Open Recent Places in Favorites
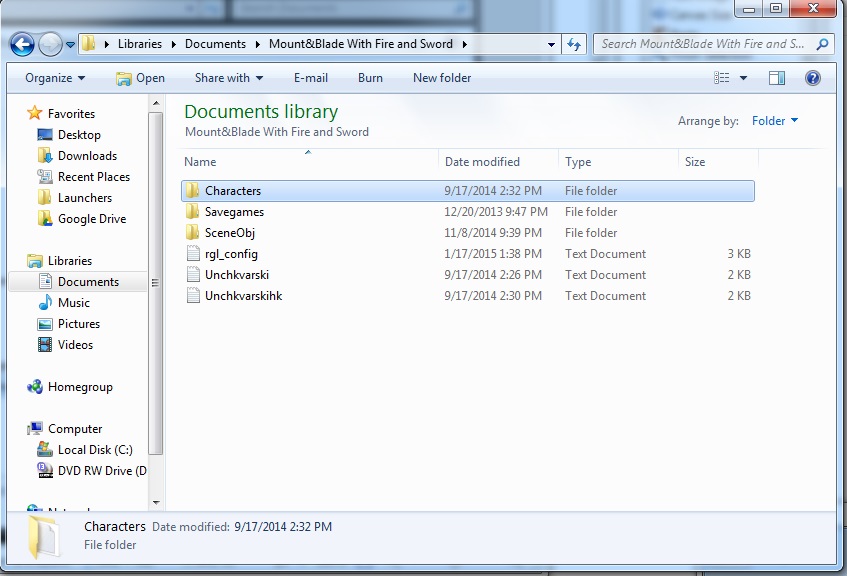The width and height of the screenshot is (847, 576). (93, 177)
